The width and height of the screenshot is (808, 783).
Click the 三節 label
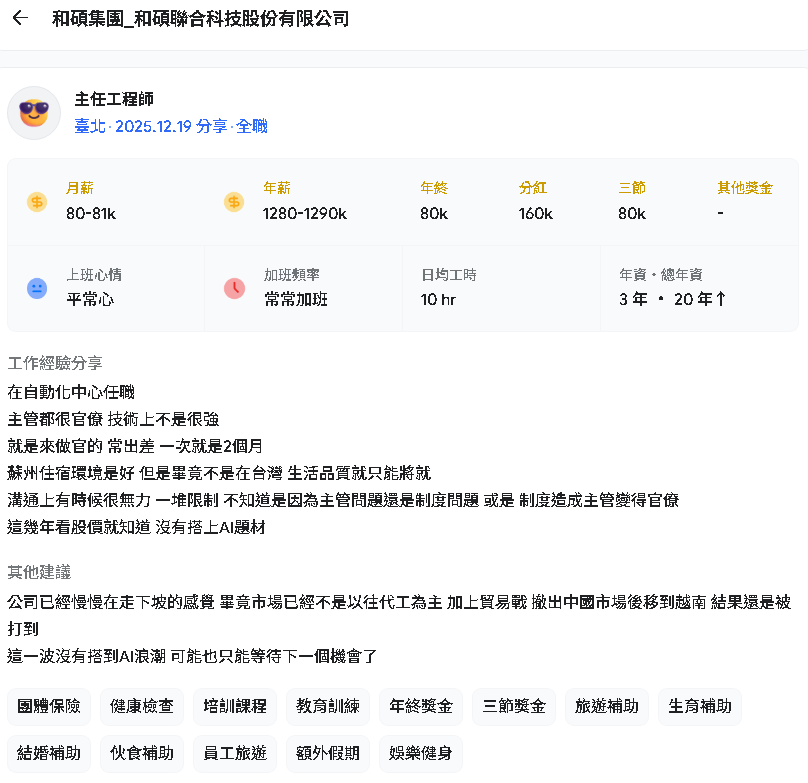point(632,188)
